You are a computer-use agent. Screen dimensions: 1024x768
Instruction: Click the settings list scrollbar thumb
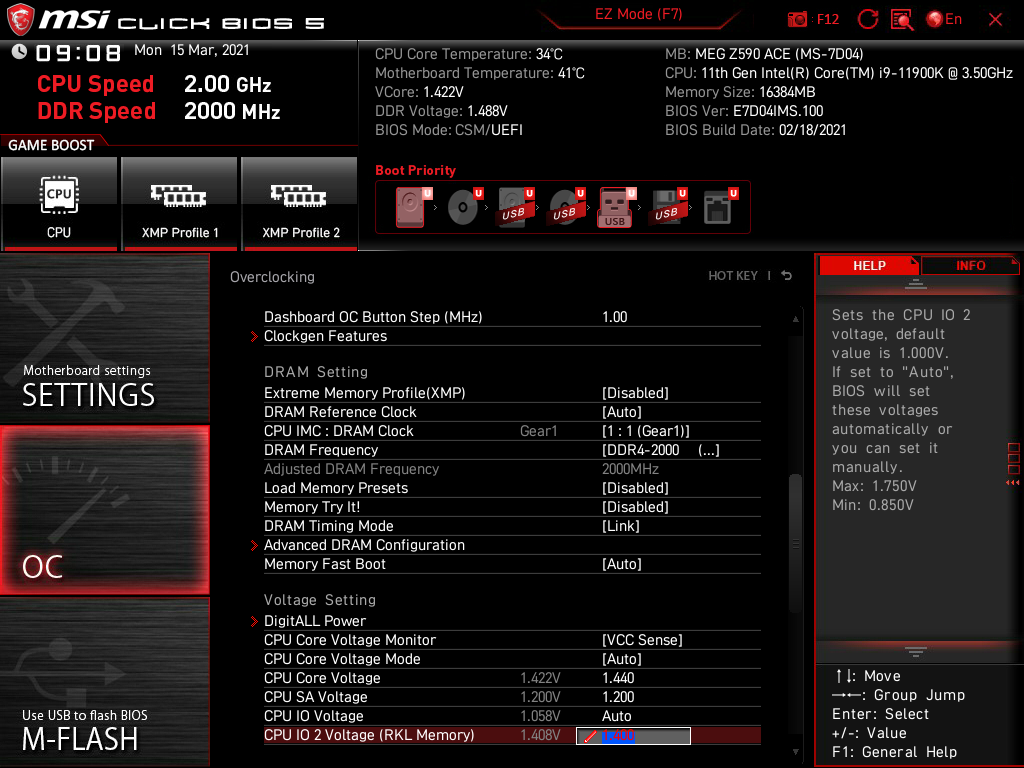point(795,543)
